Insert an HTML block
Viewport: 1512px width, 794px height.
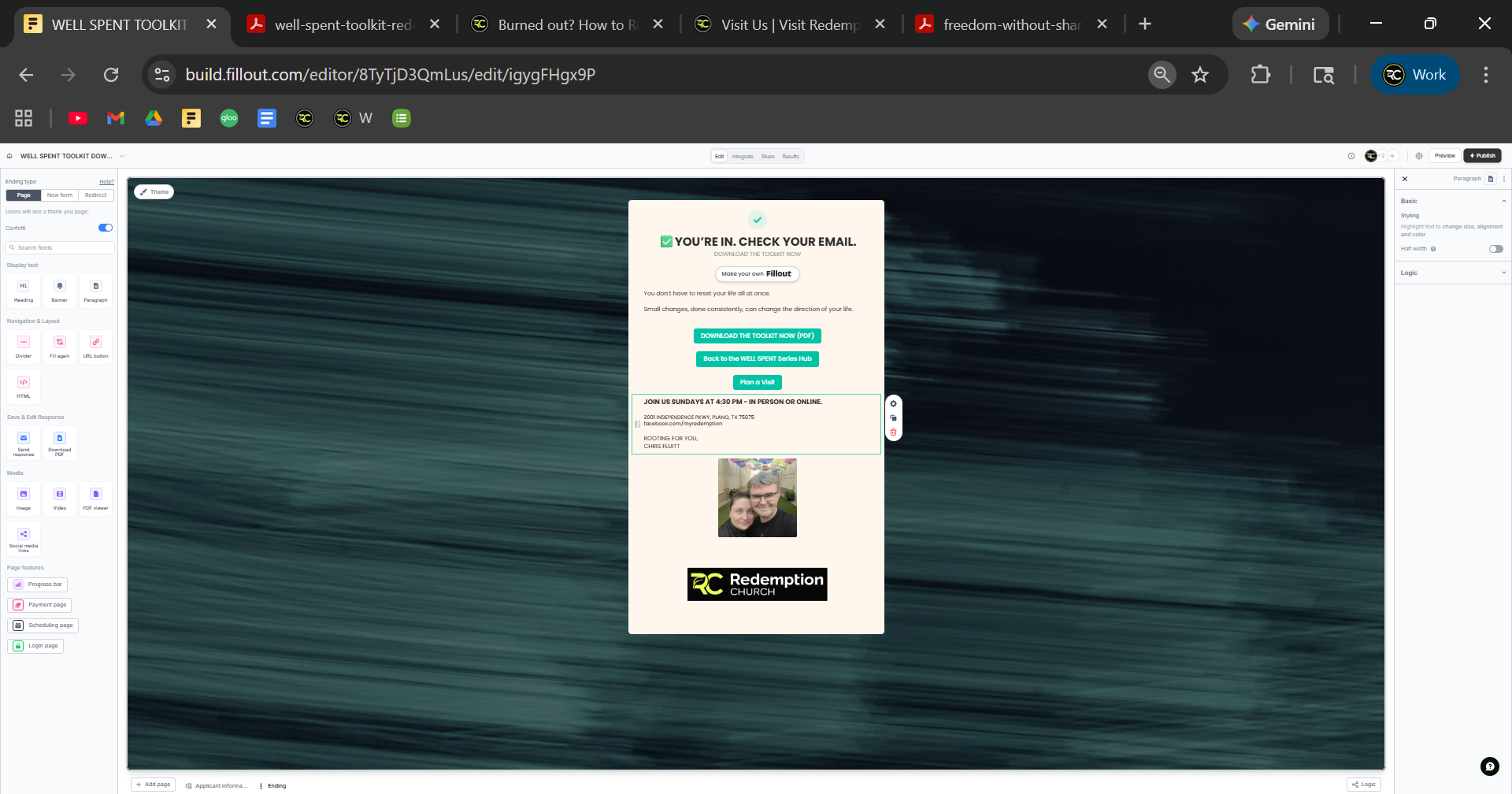[x=24, y=386]
